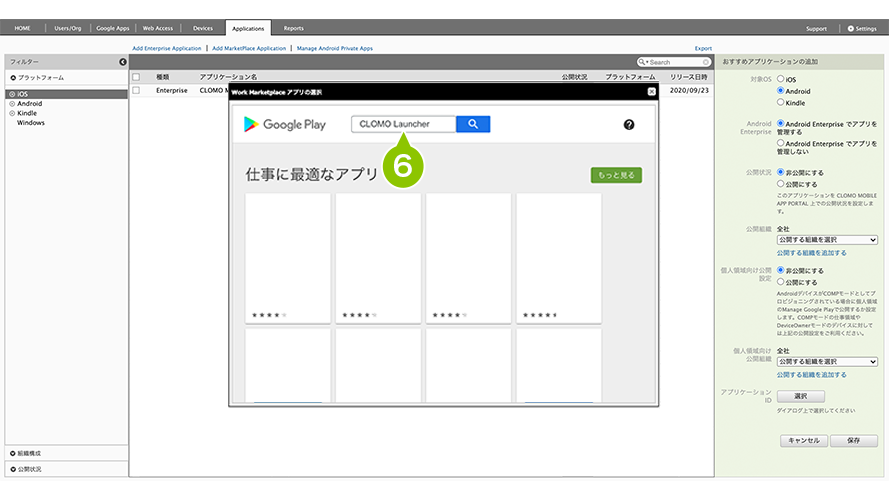This screenshot has height=500, width=889.
Task: Open the HOME tab
Action: [23, 28]
